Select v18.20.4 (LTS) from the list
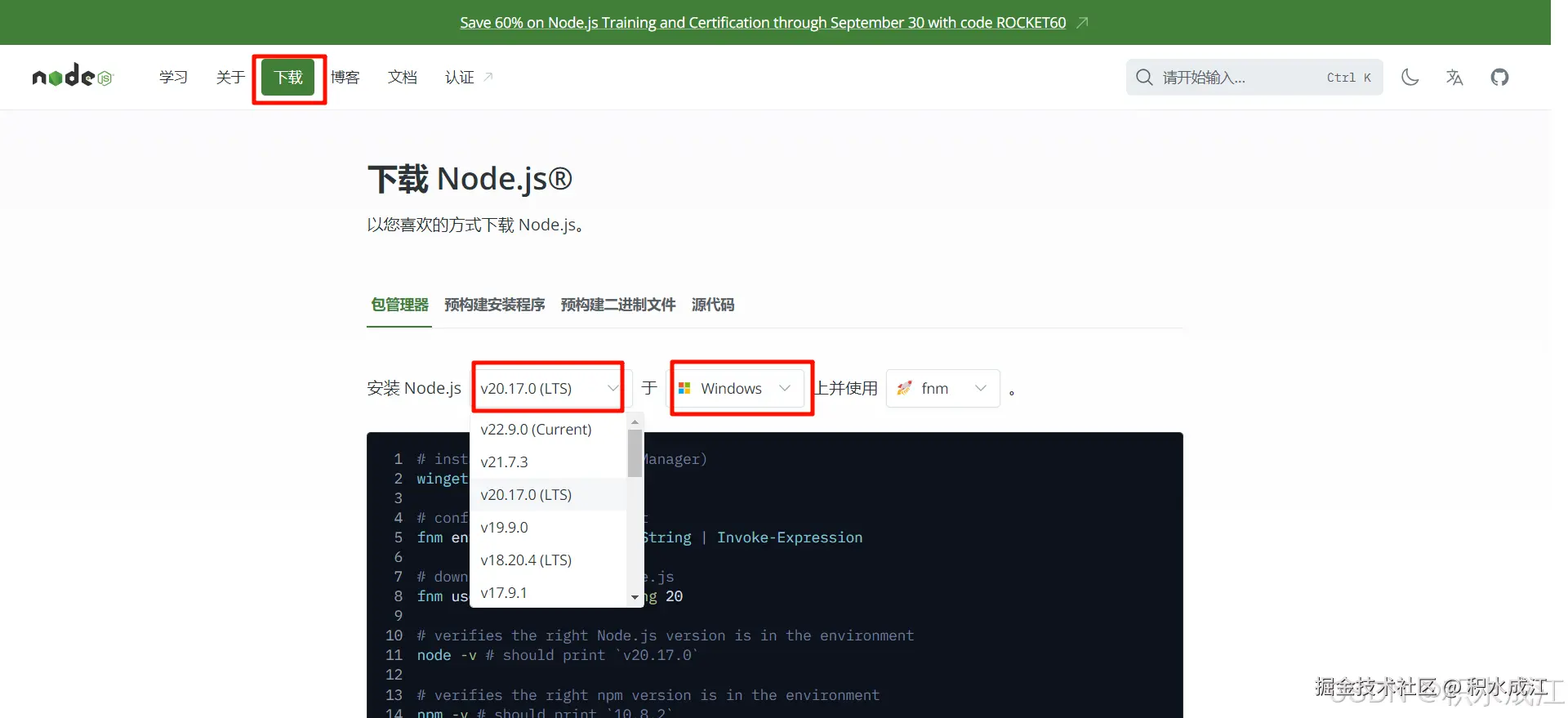Image resolution: width=1568 pixels, height=718 pixels. (x=548, y=560)
